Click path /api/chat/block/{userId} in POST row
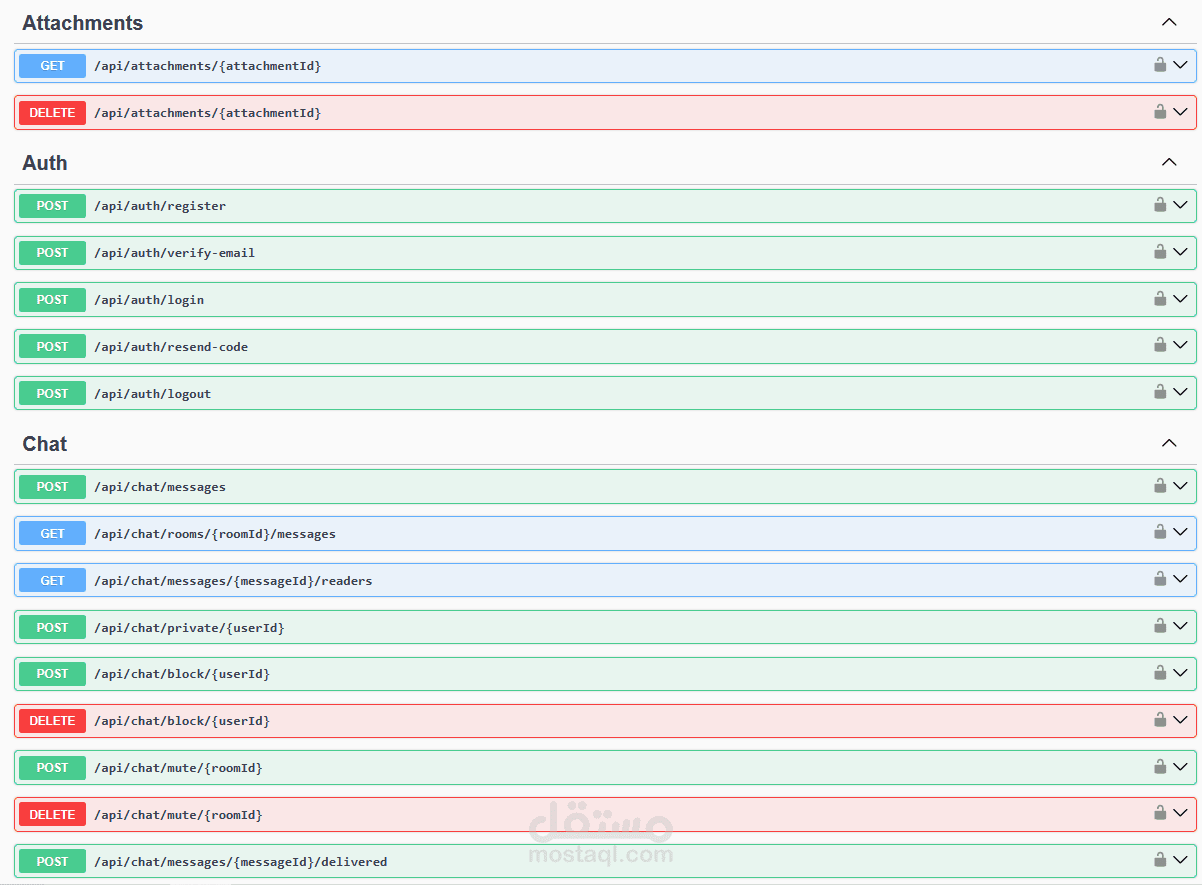This screenshot has height=885, width=1202. click(182, 674)
